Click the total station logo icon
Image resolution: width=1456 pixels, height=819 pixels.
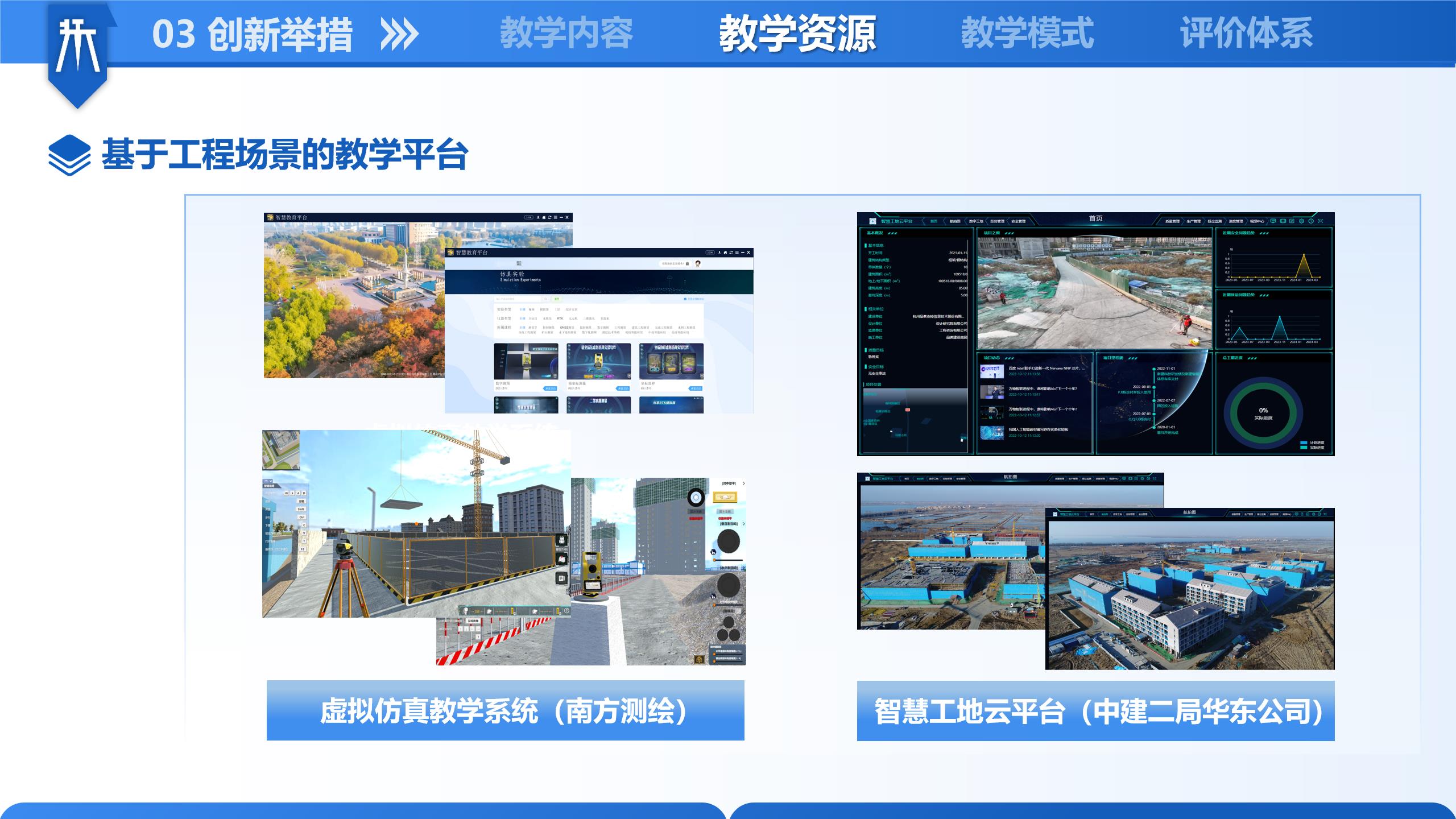(78, 45)
